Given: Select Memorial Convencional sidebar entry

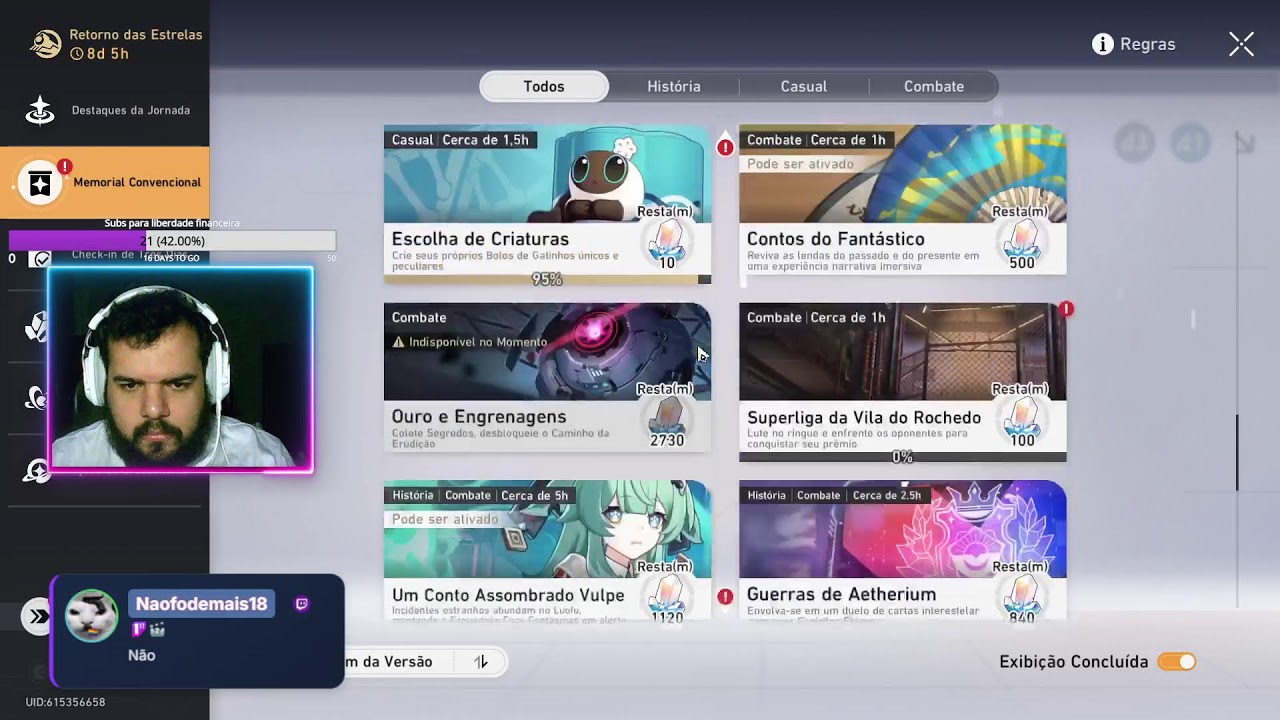Looking at the screenshot, I should (x=105, y=182).
